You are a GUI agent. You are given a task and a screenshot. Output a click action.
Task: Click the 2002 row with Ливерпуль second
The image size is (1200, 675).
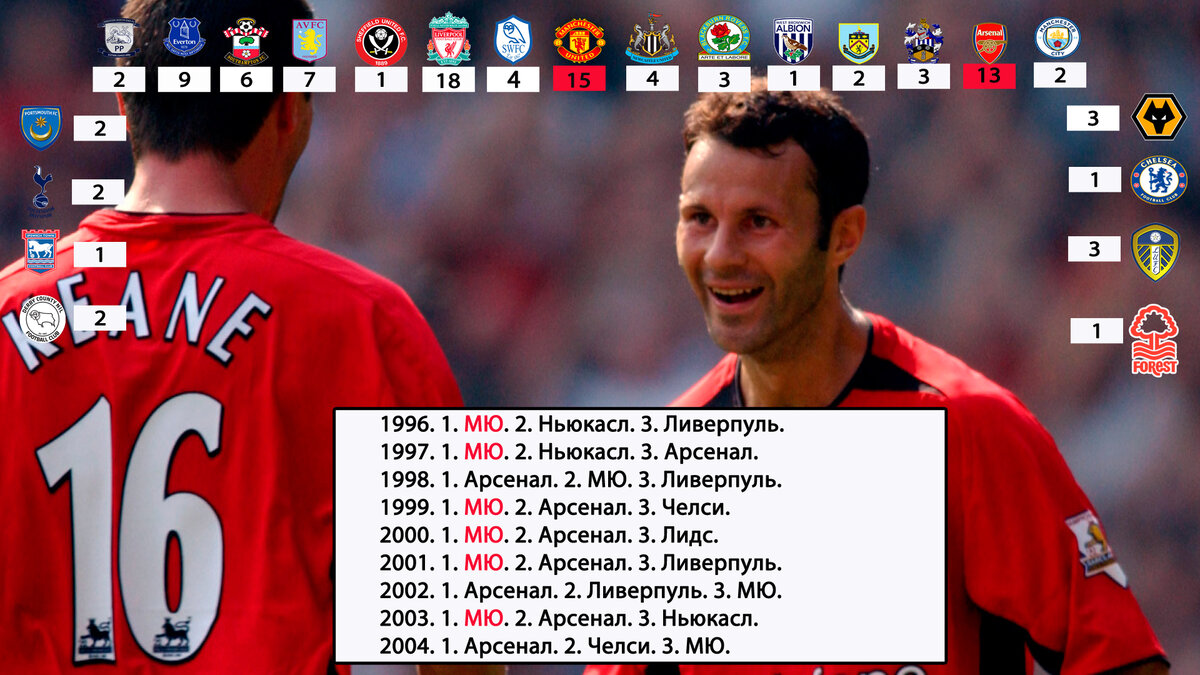pos(580,591)
